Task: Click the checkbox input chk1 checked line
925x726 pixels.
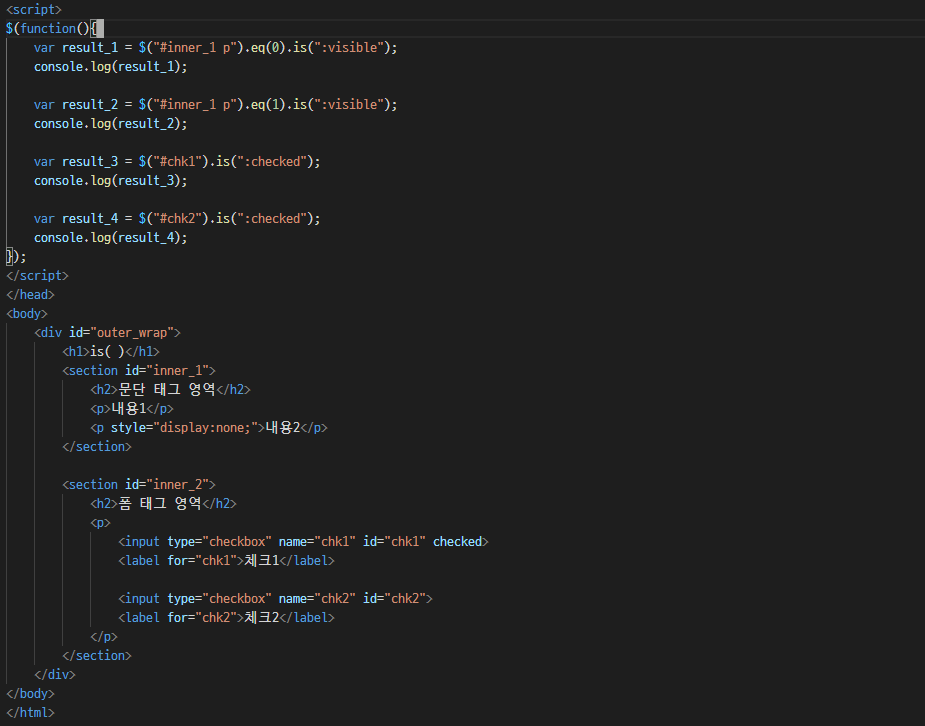Action: tap(303, 541)
